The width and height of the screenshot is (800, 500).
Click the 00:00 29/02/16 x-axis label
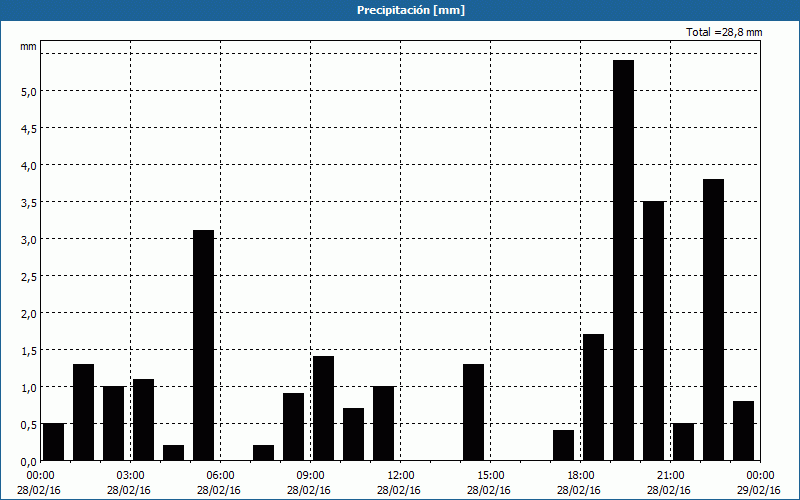click(x=760, y=483)
